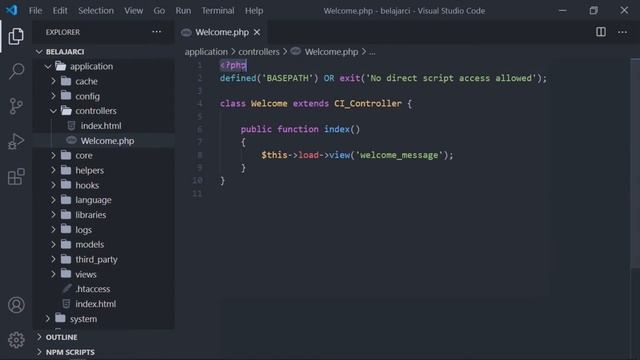
Task: Open the Accounts icon
Action: coord(16,305)
